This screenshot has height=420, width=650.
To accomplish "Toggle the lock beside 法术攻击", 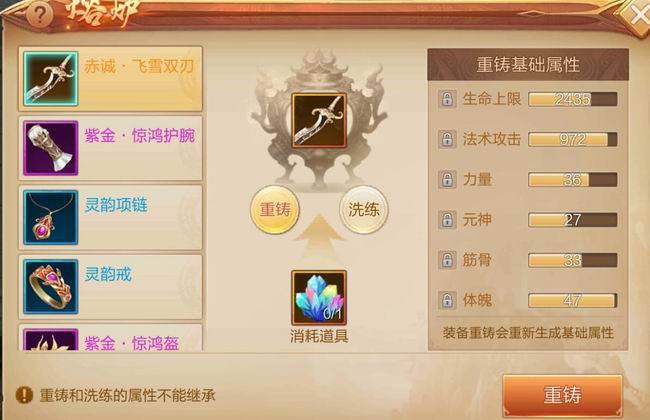I will [447, 139].
